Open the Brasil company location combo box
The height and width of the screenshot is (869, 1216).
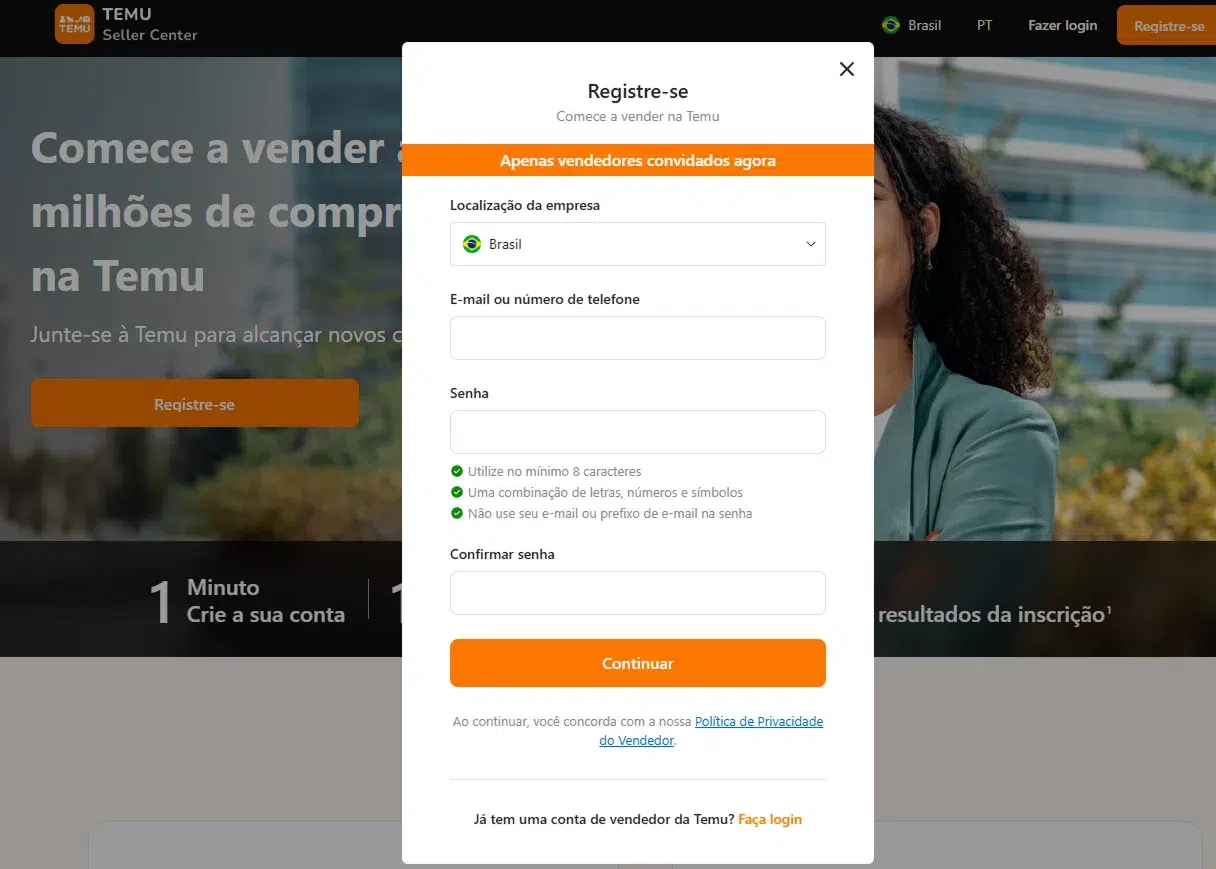(x=638, y=244)
